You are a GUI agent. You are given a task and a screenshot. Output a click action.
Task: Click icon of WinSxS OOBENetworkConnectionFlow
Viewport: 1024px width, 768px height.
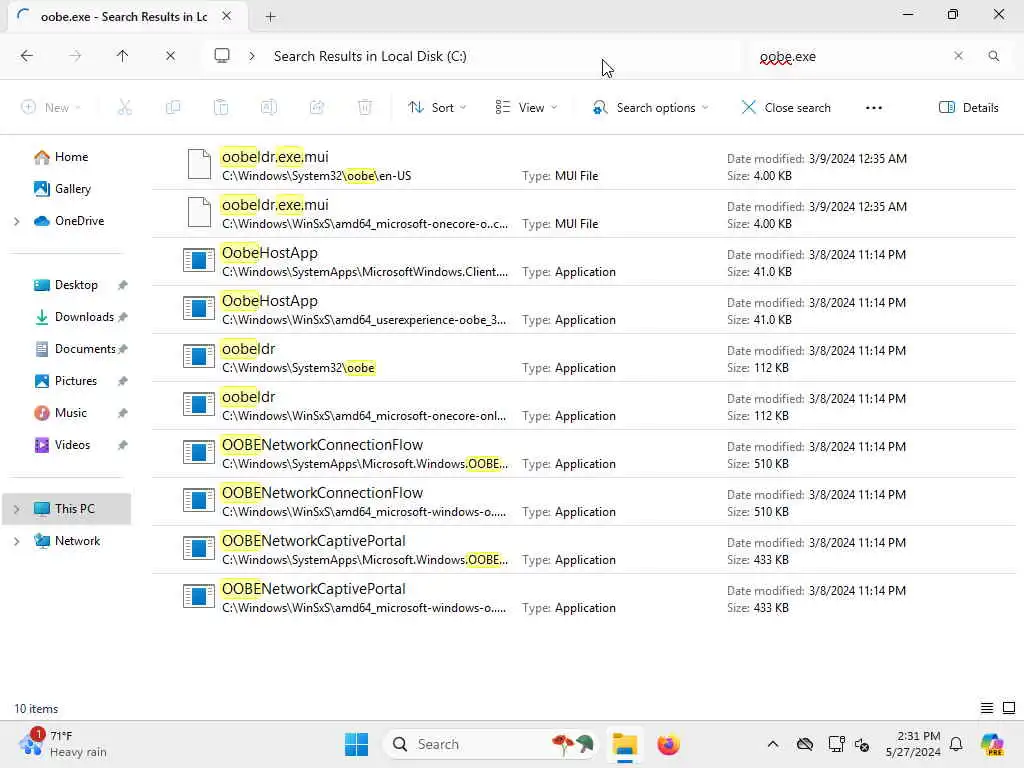point(199,500)
